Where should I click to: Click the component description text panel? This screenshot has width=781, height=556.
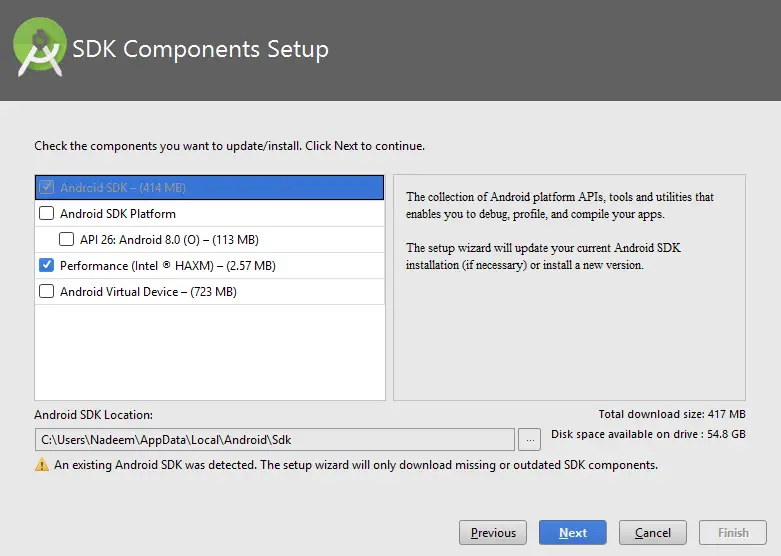pyautogui.click(x=569, y=287)
